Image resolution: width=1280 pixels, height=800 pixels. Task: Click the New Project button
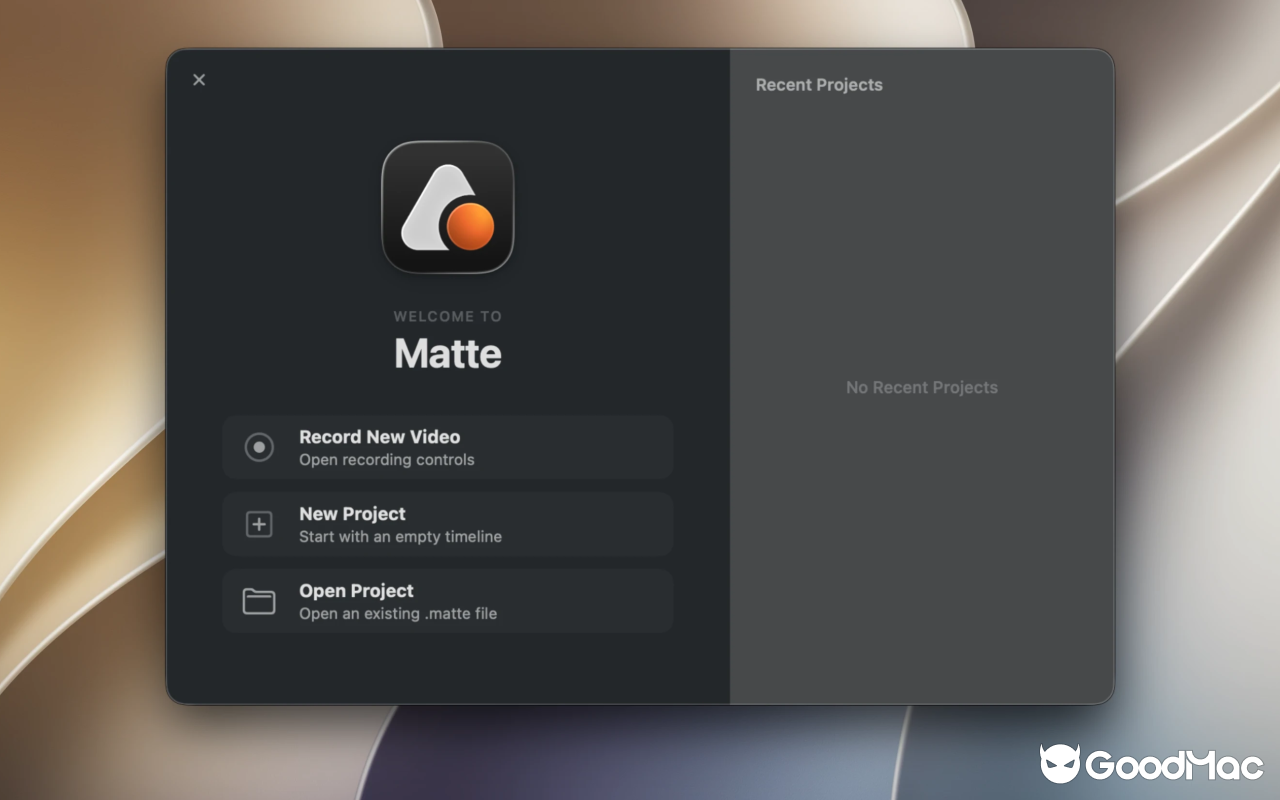click(x=448, y=524)
